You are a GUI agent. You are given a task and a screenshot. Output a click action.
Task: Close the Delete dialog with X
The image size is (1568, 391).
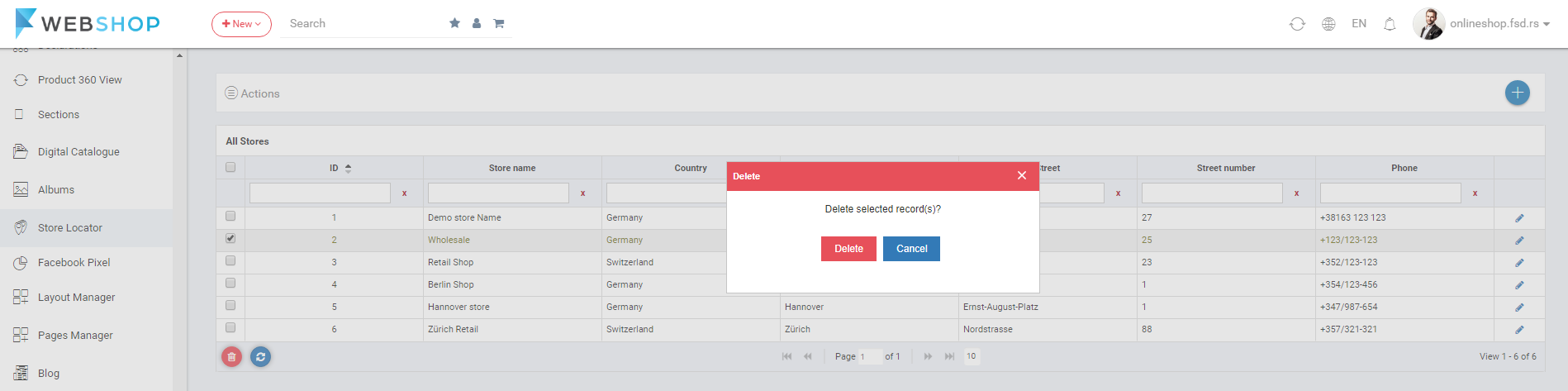(x=1022, y=175)
